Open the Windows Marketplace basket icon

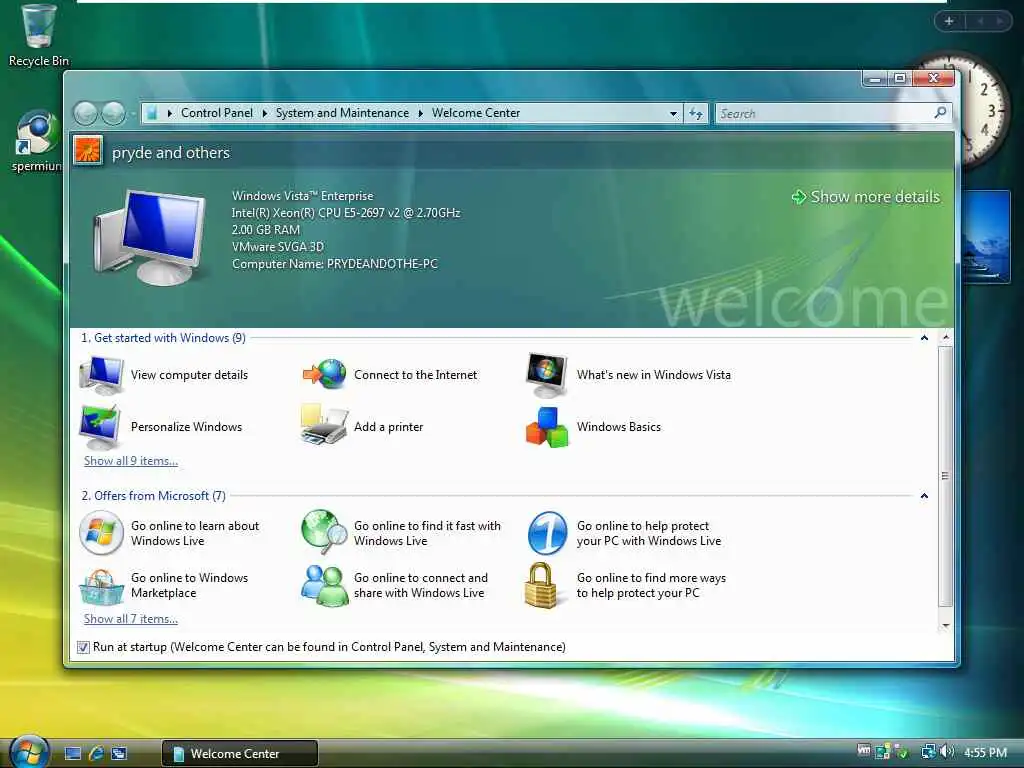pyautogui.click(x=101, y=586)
